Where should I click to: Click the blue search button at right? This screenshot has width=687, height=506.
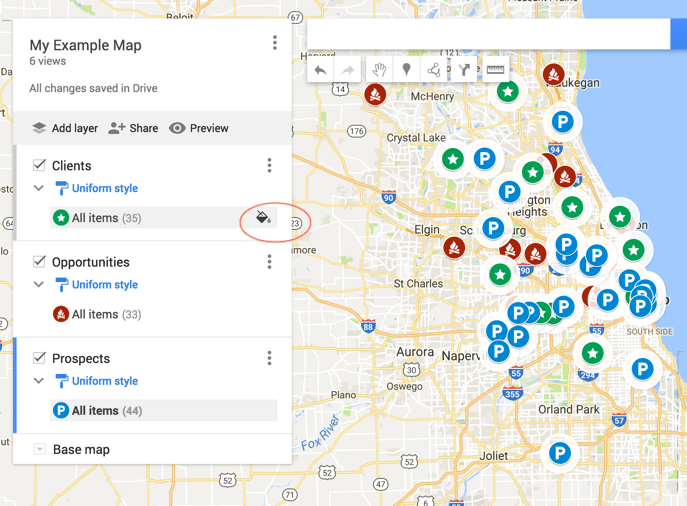coord(679,34)
